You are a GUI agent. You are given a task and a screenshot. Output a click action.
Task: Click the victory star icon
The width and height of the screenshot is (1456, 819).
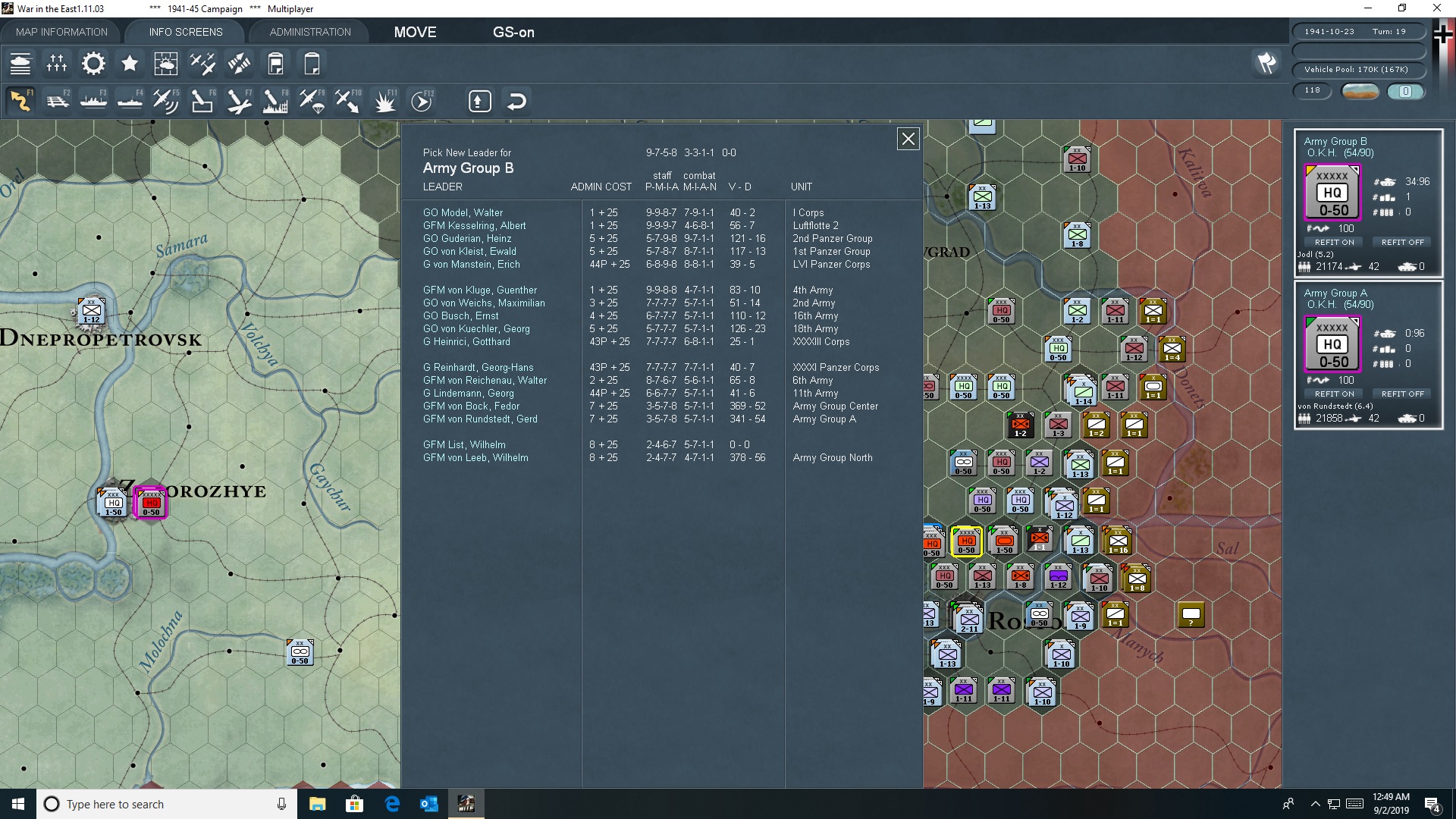pyautogui.click(x=130, y=64)
